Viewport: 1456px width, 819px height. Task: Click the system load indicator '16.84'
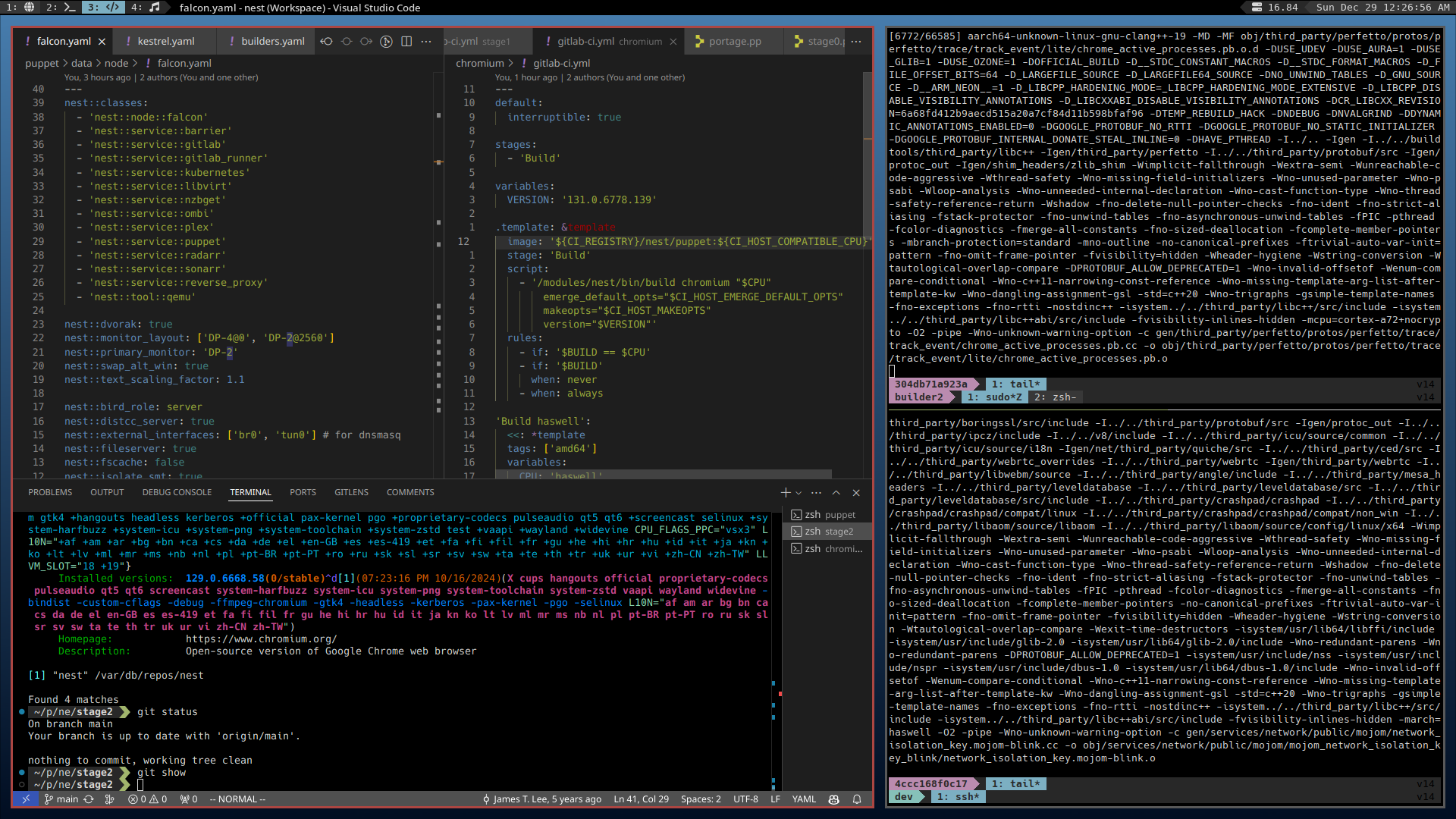1275,8
